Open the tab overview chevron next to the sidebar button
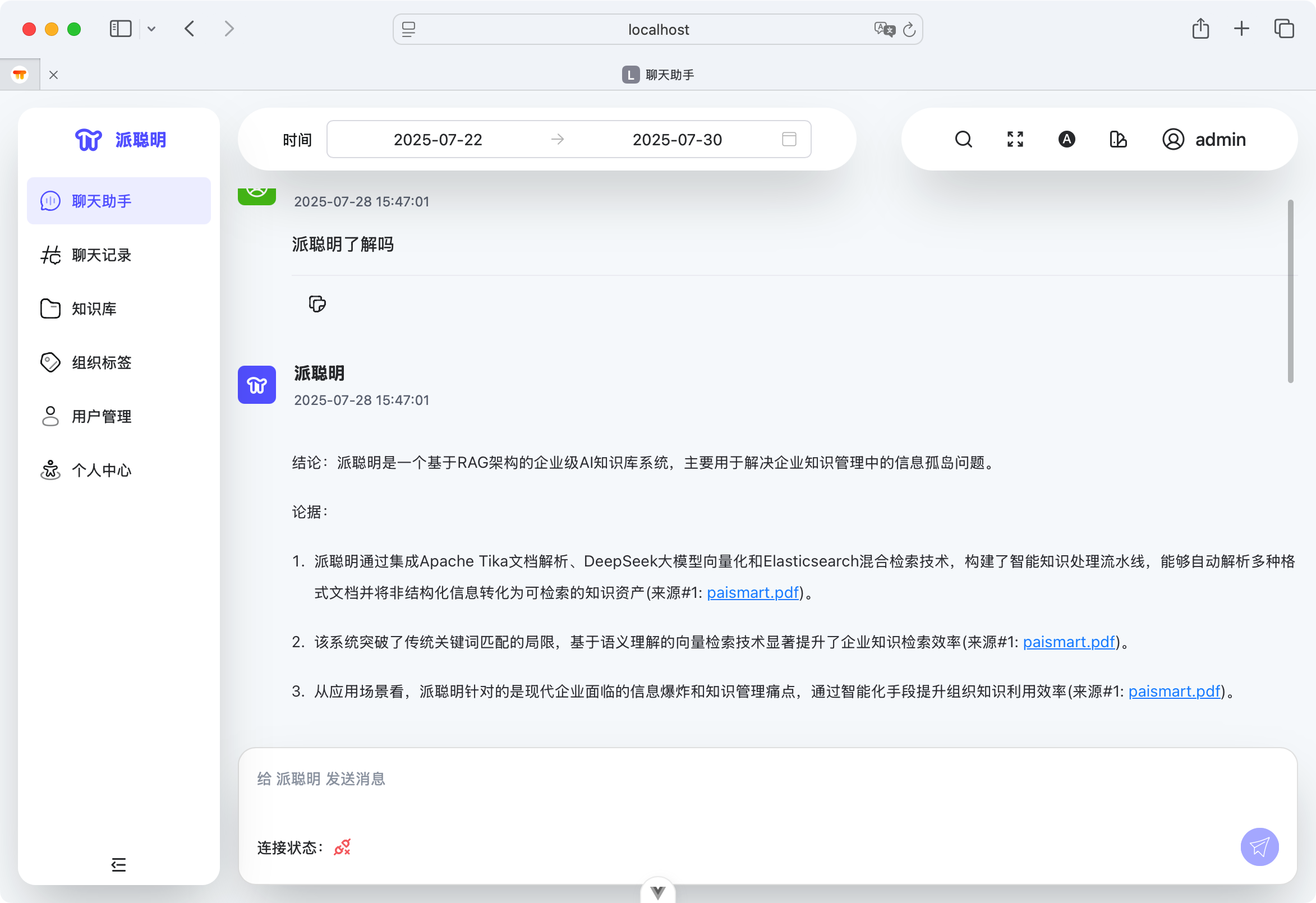Viewport: 1316px width, 903px height. [151, 29]
